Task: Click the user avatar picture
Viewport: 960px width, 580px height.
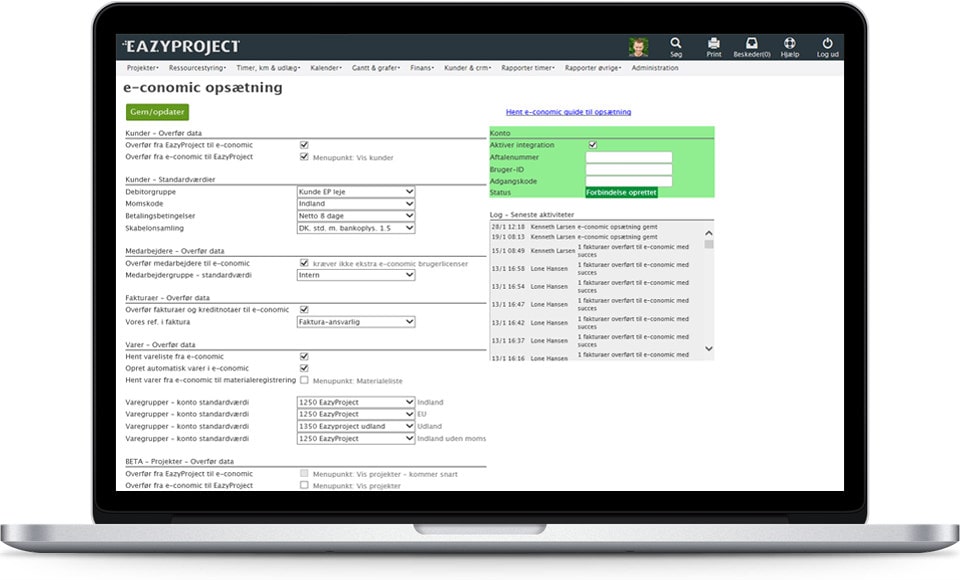Action: coord(638,46)
